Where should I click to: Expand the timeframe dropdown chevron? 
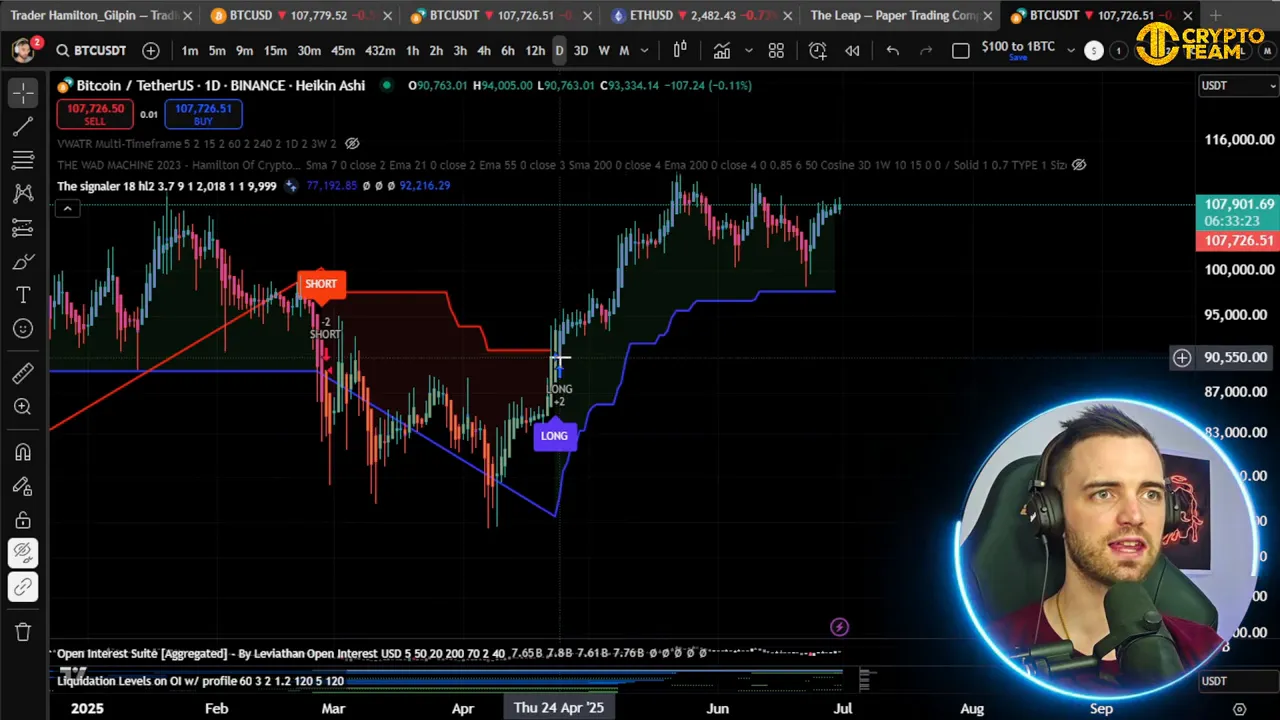click(645, 51)
